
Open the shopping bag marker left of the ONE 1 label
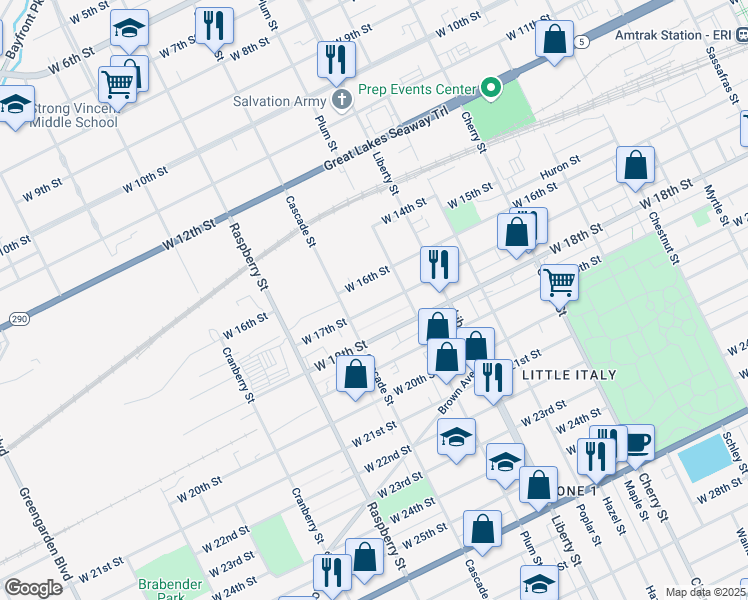point(538,487)
